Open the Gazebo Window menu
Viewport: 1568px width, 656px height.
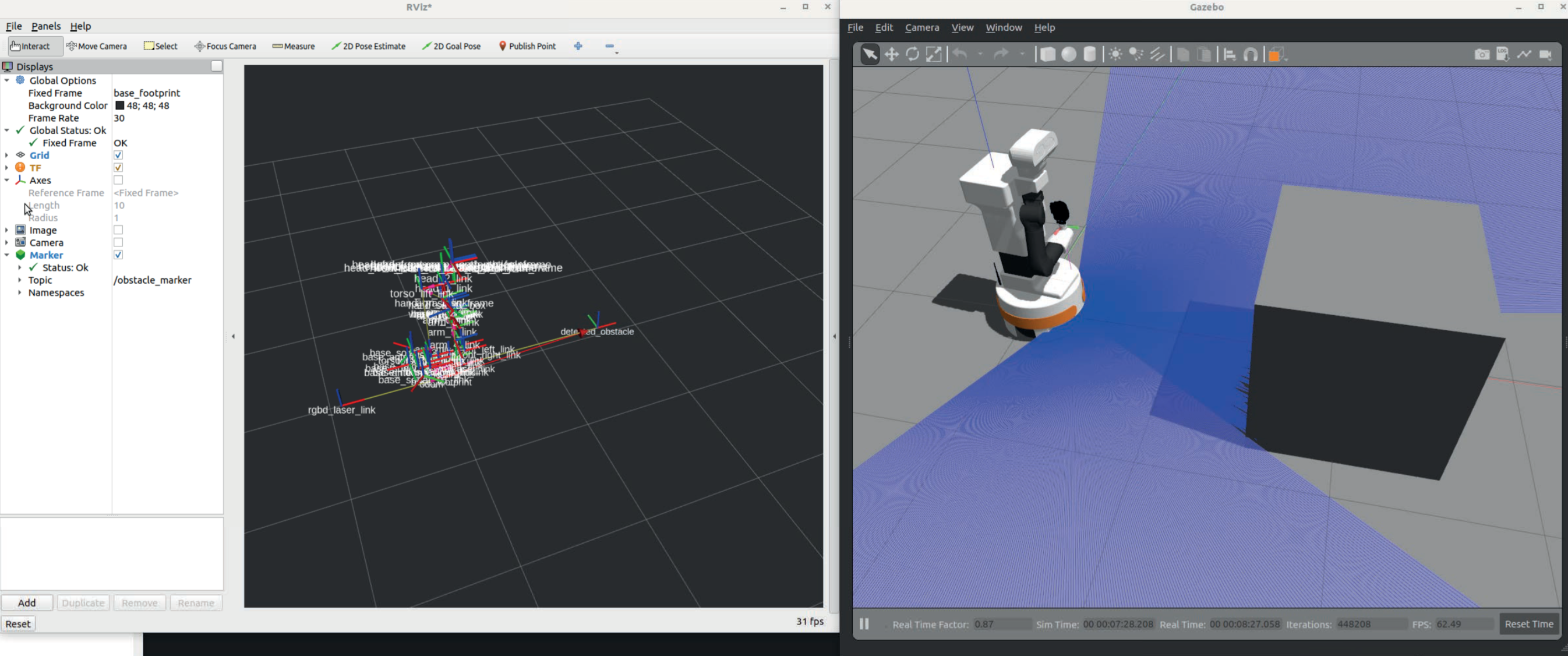click(x=1004, y=27)
